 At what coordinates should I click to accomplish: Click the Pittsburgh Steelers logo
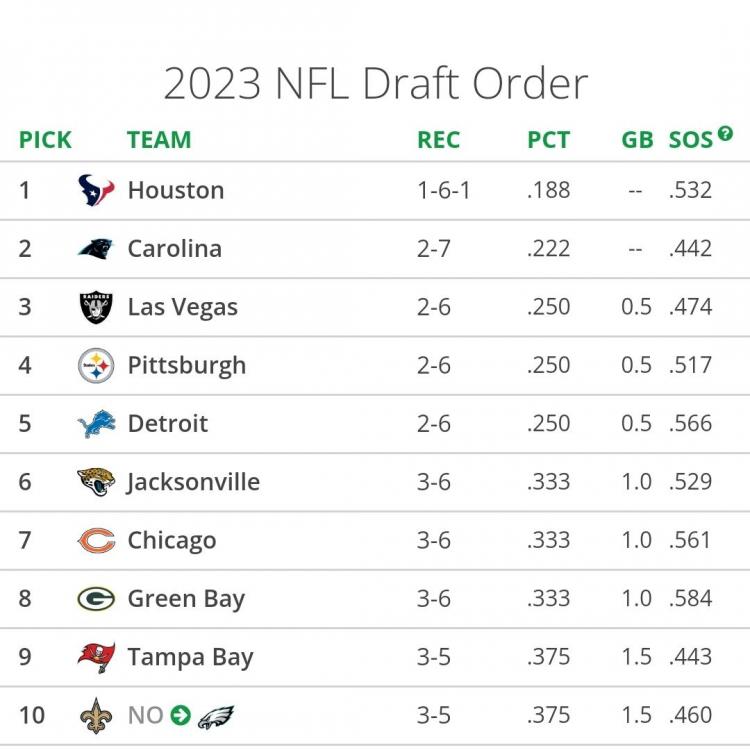96,365
